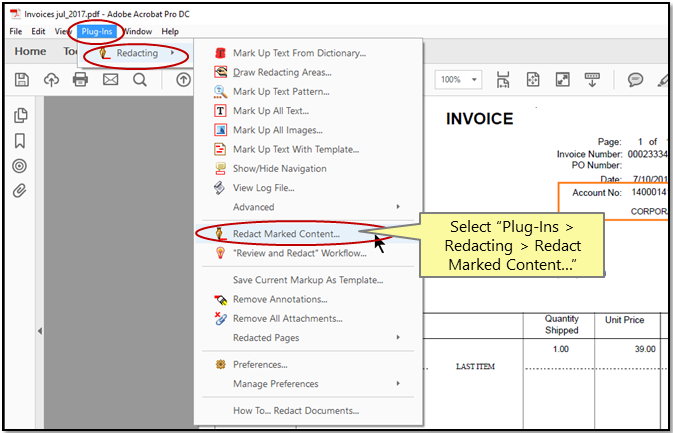673x433 pixels.
Task: Click the Mark Up Text With Template icon
Action: 220,149
